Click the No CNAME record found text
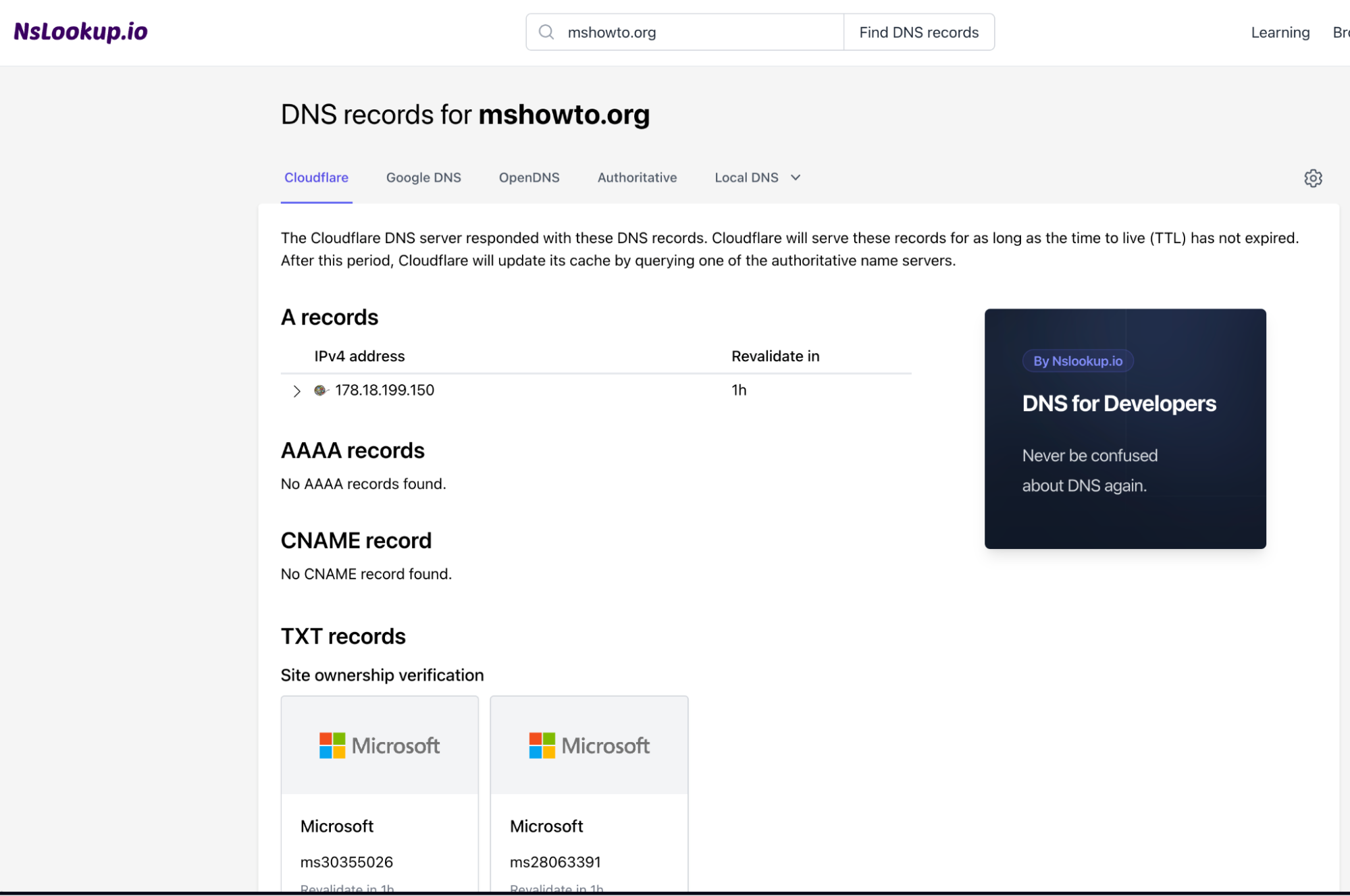 coord(366,574)
